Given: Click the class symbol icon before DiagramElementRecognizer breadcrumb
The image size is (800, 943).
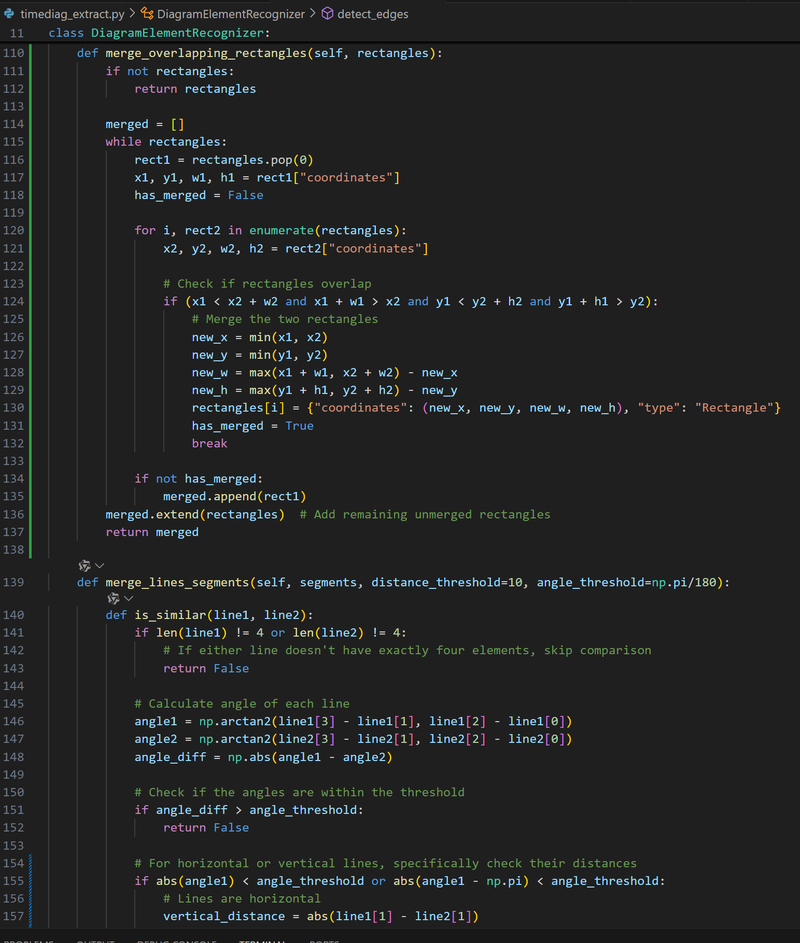Looking at the screenshot, I should [147, 13].
